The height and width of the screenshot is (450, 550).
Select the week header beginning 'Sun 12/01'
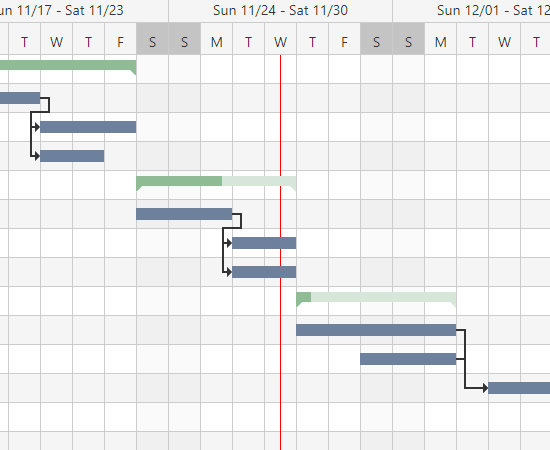click(x=471, y=11)
